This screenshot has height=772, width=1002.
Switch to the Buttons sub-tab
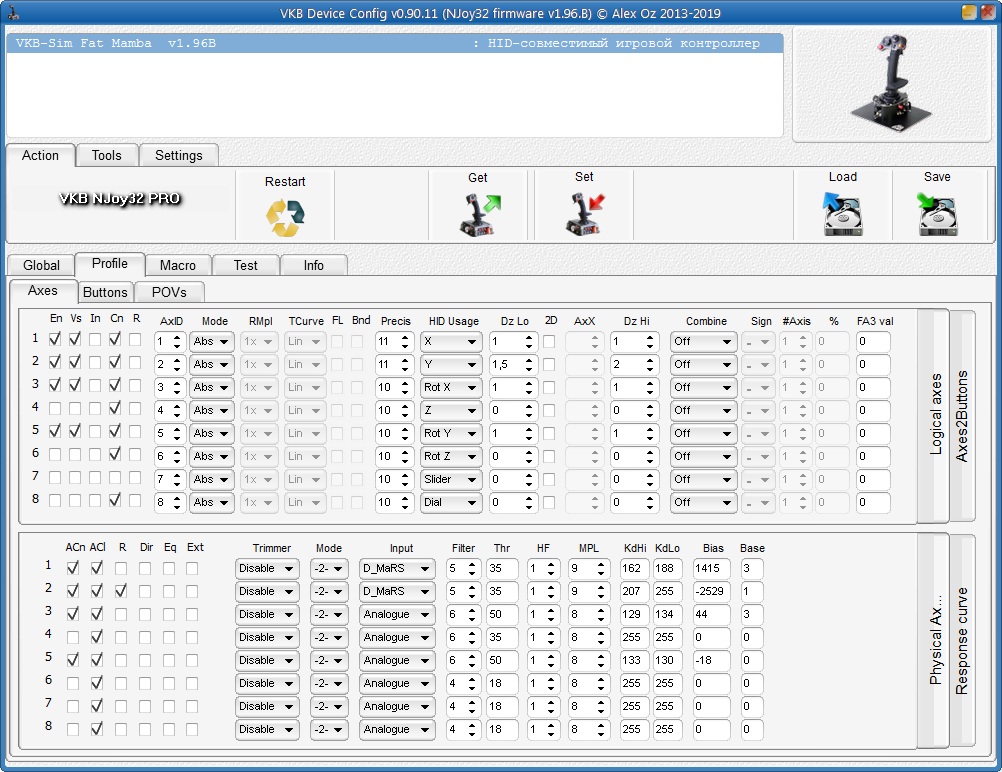point(105,292)
